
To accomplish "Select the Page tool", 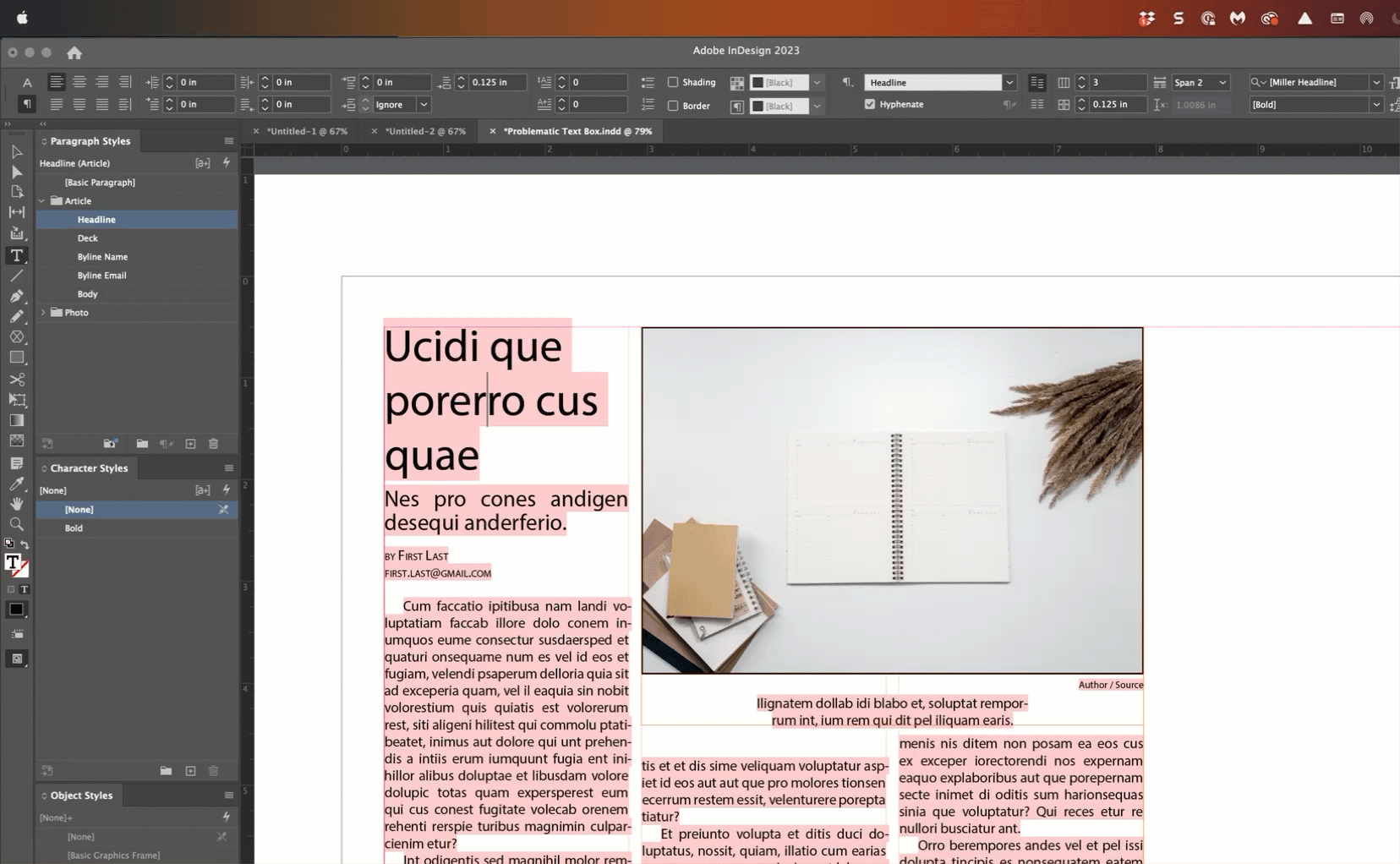I will coord(16,192).
